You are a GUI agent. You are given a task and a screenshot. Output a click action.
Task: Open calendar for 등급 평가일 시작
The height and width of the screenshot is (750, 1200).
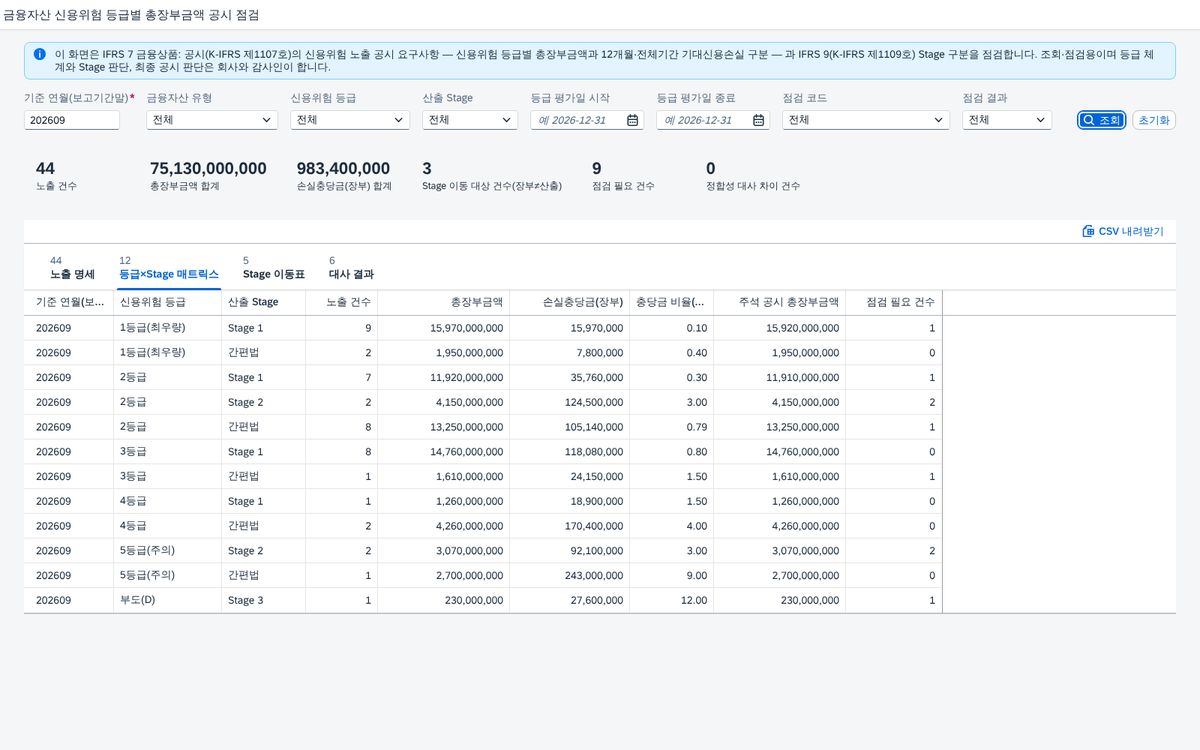point(633,120)
